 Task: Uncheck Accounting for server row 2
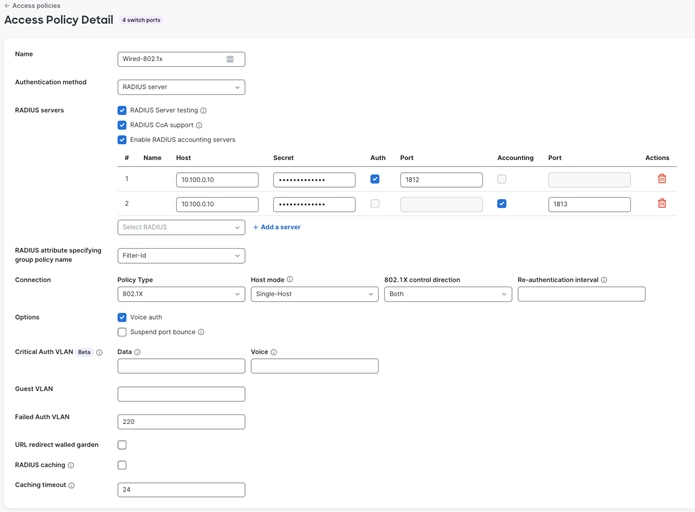tap(502, 203)
